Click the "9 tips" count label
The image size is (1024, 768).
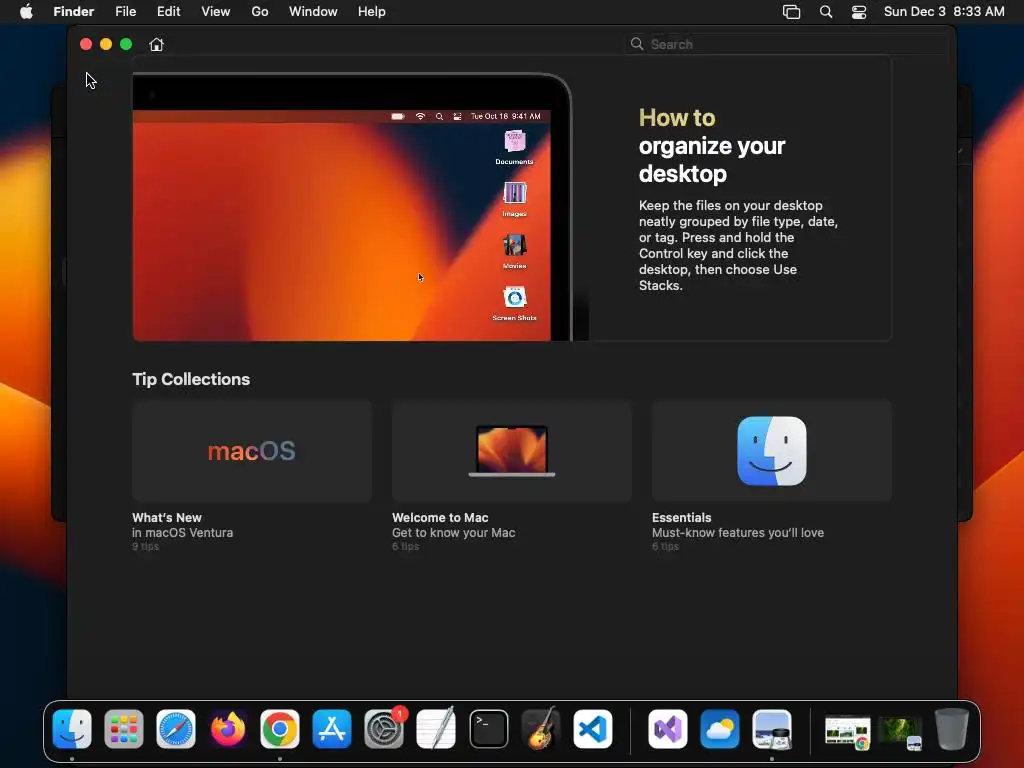click(x=145, y=547)
